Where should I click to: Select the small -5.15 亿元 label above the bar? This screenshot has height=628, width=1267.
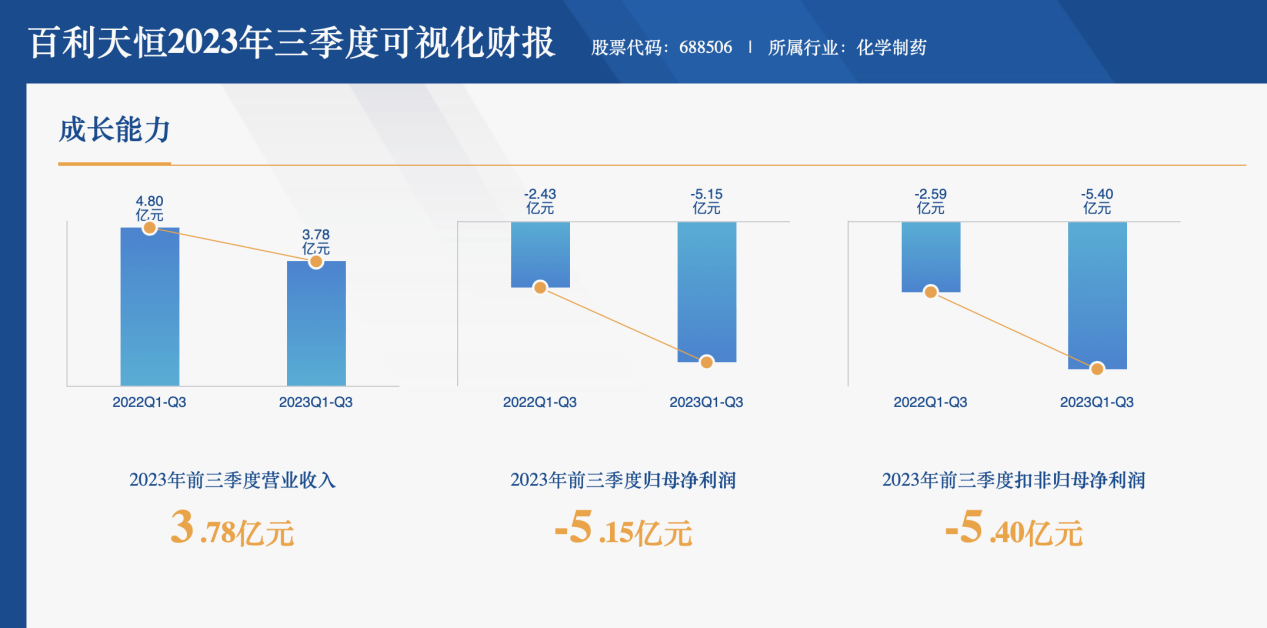tap(707, 201)
